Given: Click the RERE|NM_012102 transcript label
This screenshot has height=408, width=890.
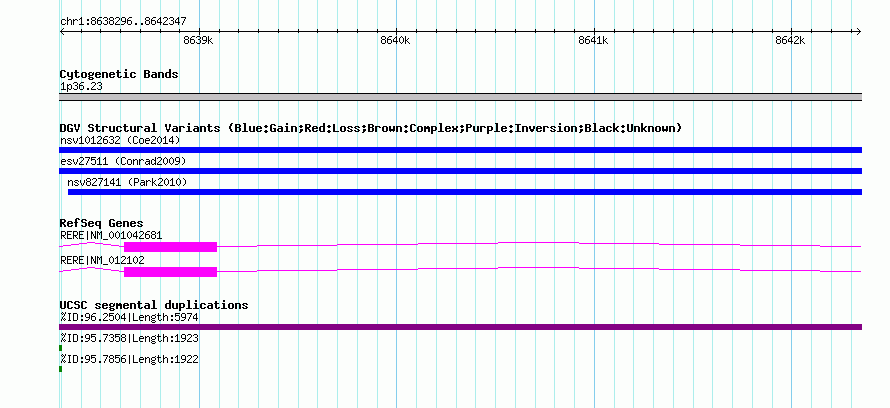Looking at the screenshot, I should coord(102,260).
